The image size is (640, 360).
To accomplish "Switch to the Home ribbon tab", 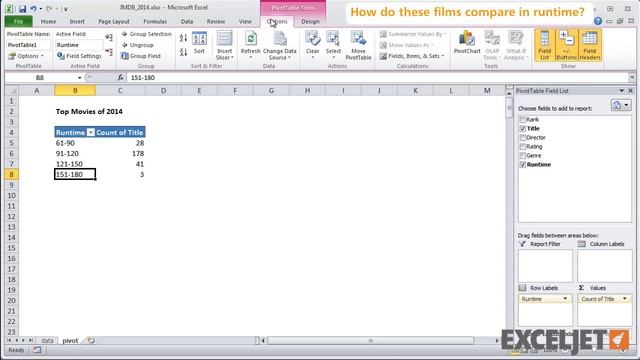I will pyautogui.click(x=48, y=21).
